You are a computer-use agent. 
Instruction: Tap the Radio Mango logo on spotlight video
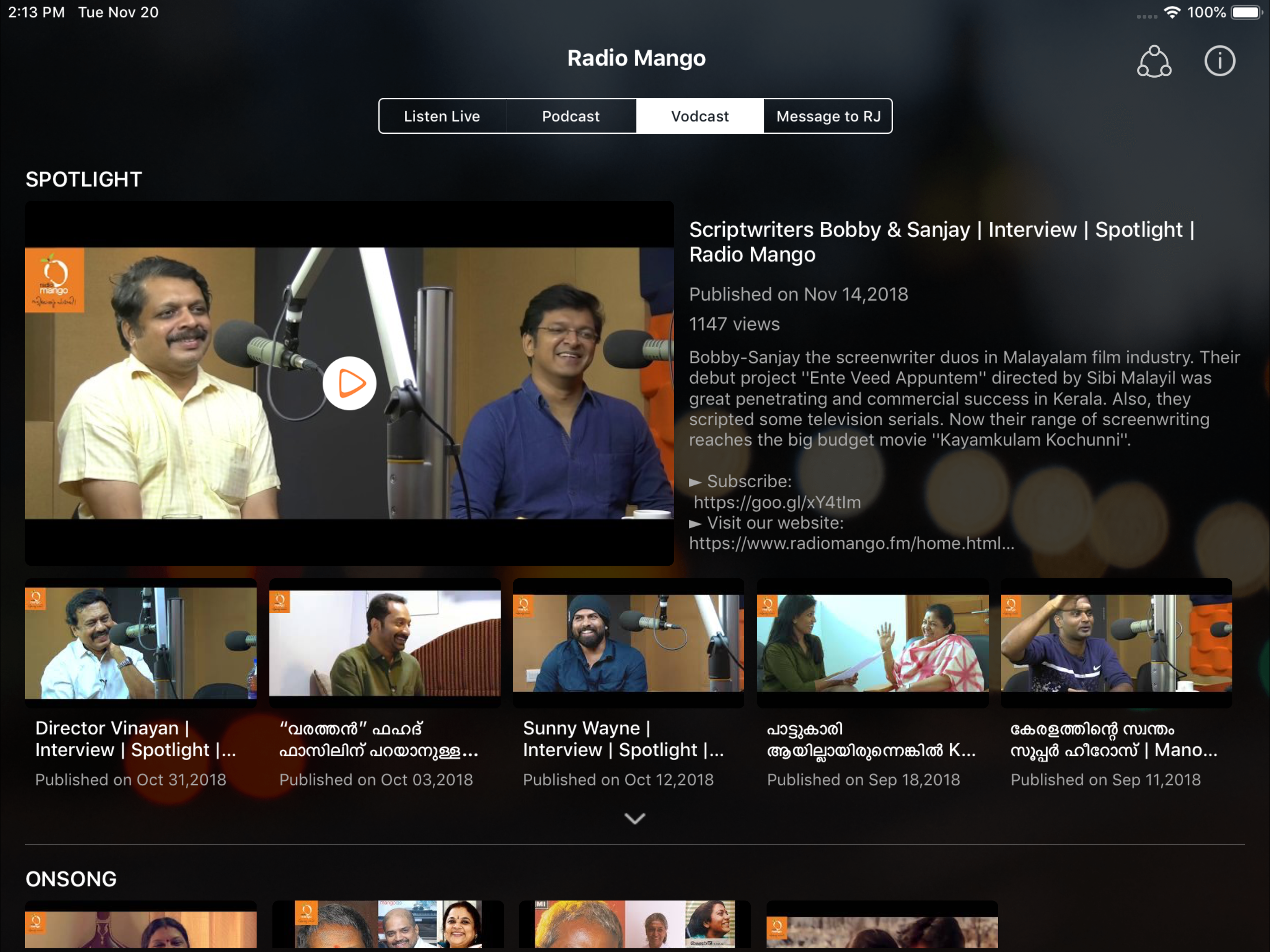click(x=54, y=280)
